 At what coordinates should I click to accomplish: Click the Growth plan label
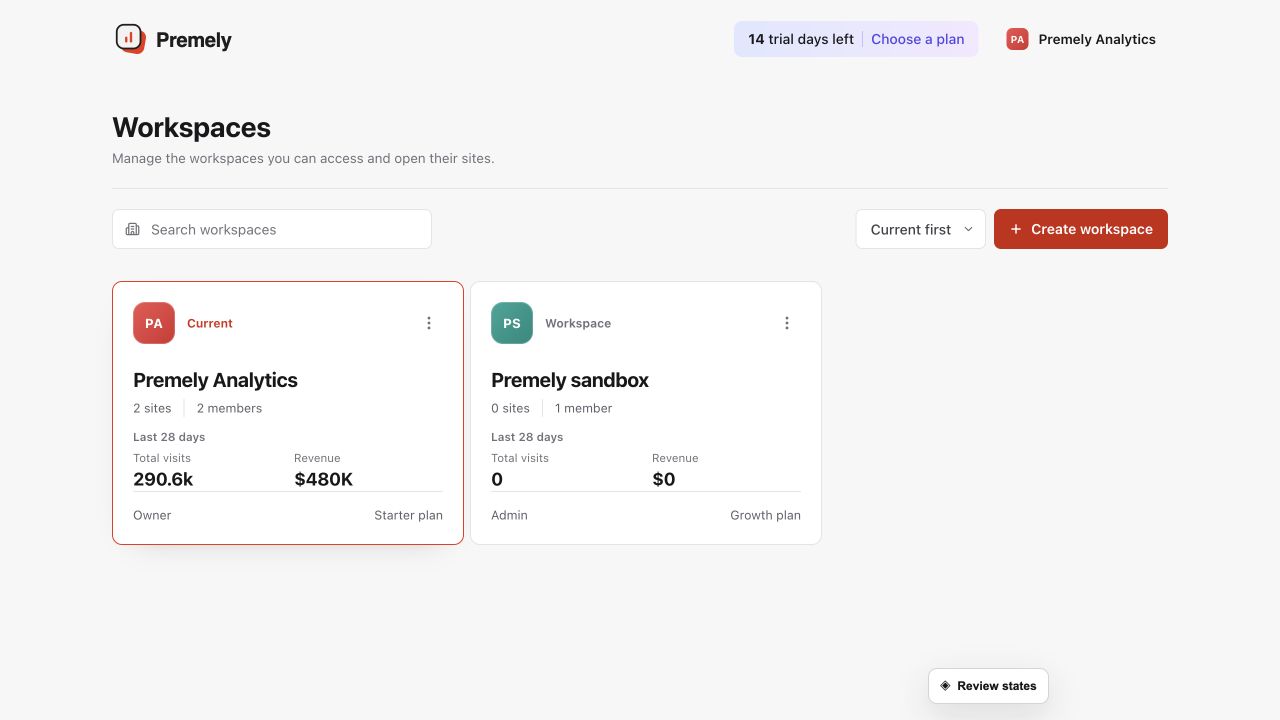point(765,515)
